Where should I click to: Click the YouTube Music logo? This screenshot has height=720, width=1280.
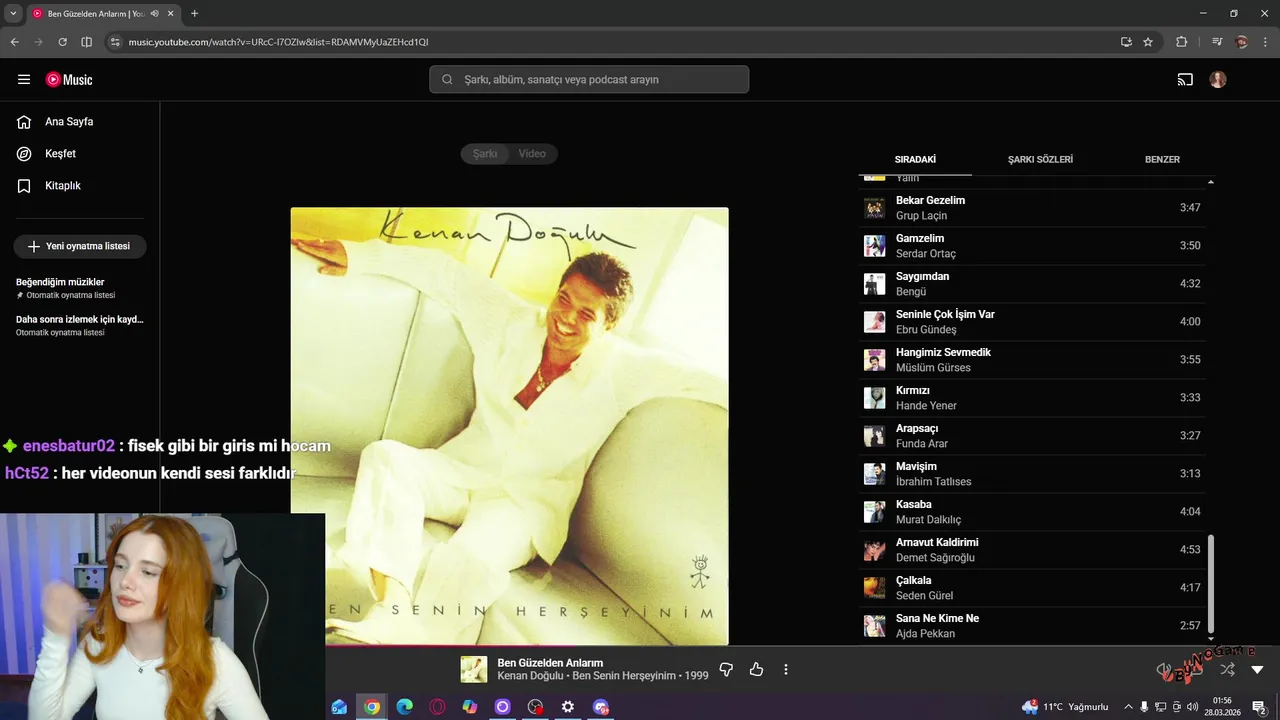(69, 80)
